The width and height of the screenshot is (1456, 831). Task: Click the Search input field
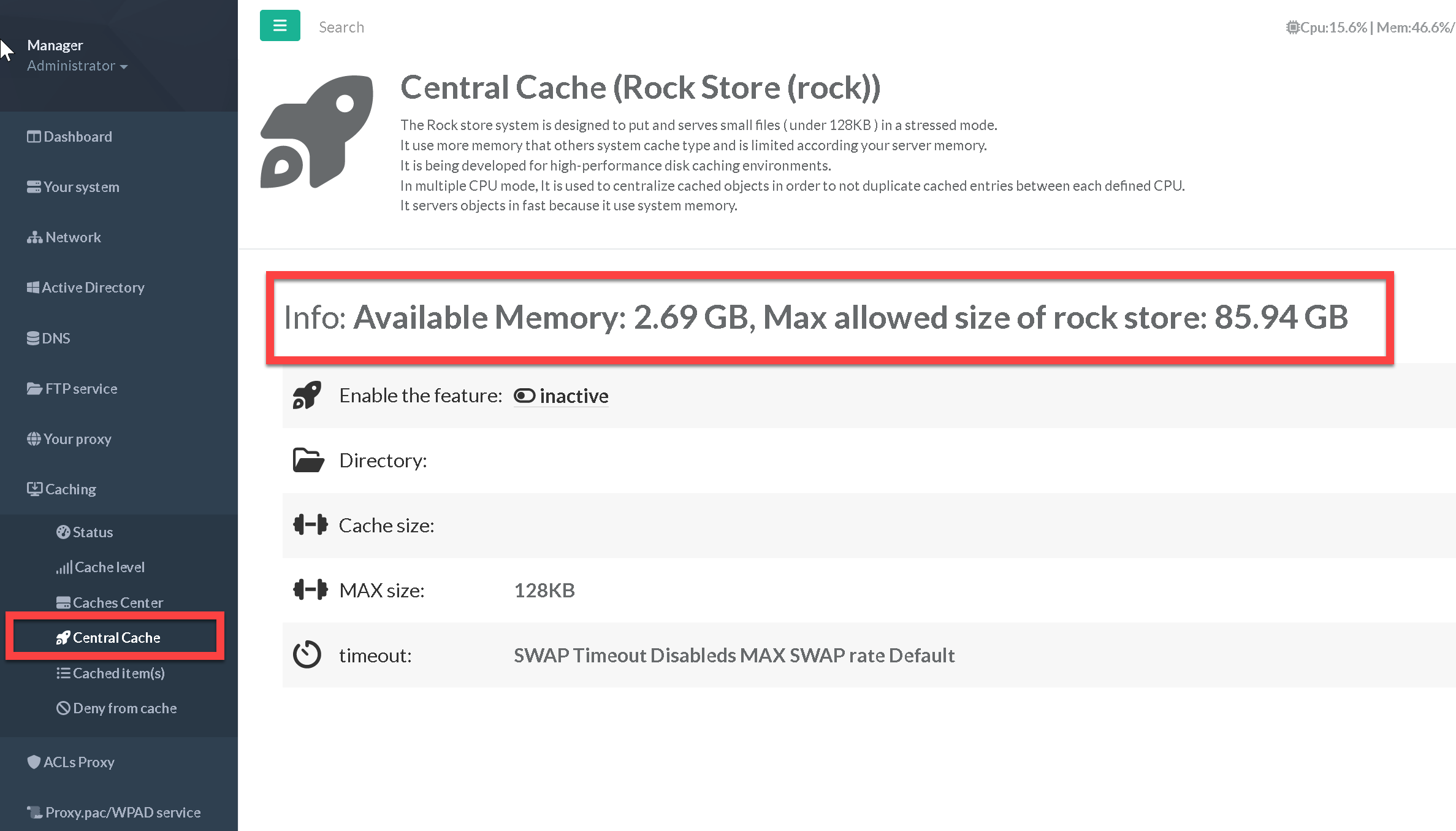[341, 28]
